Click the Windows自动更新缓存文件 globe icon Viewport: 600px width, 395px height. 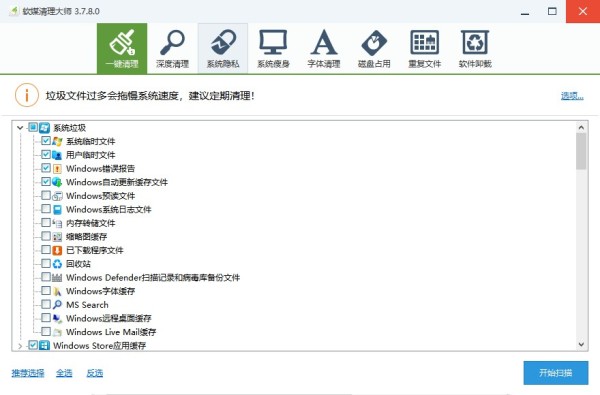tap(57, 182)
